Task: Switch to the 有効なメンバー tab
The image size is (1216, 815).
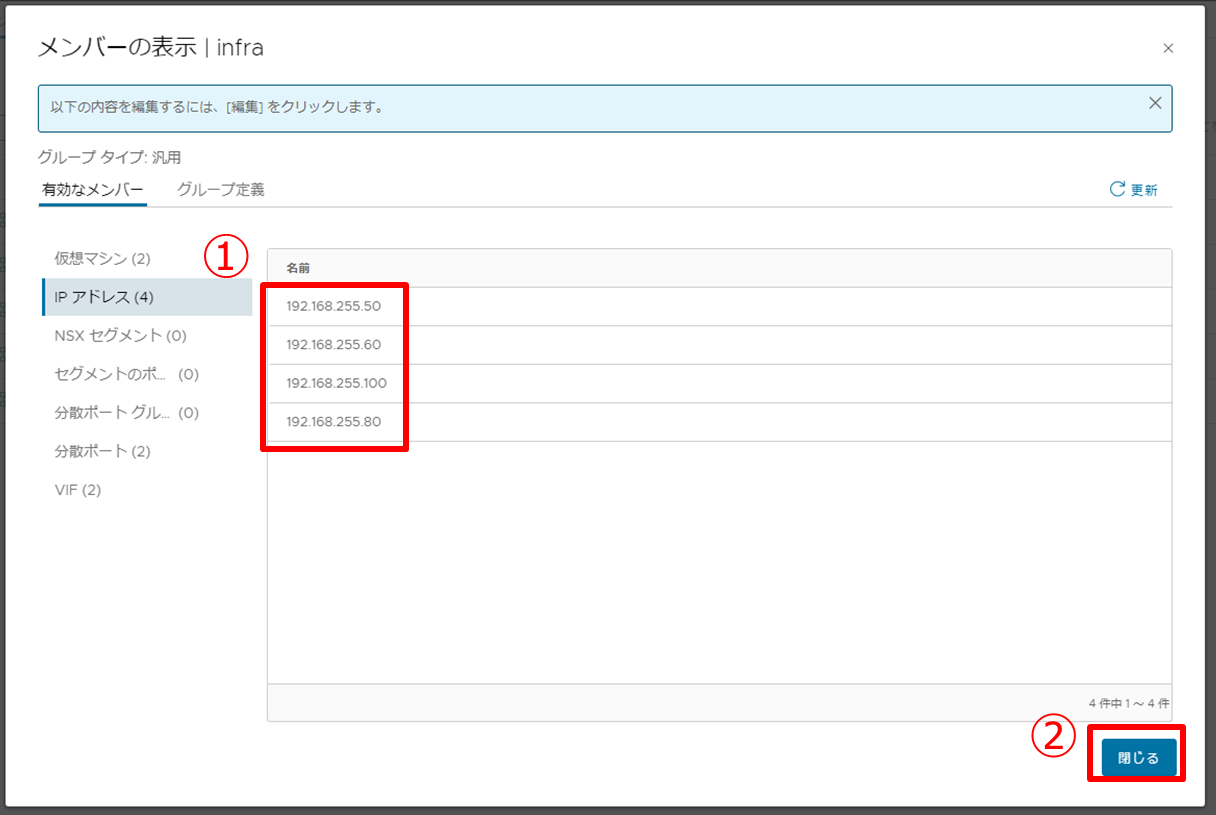Action: (93, 189)
